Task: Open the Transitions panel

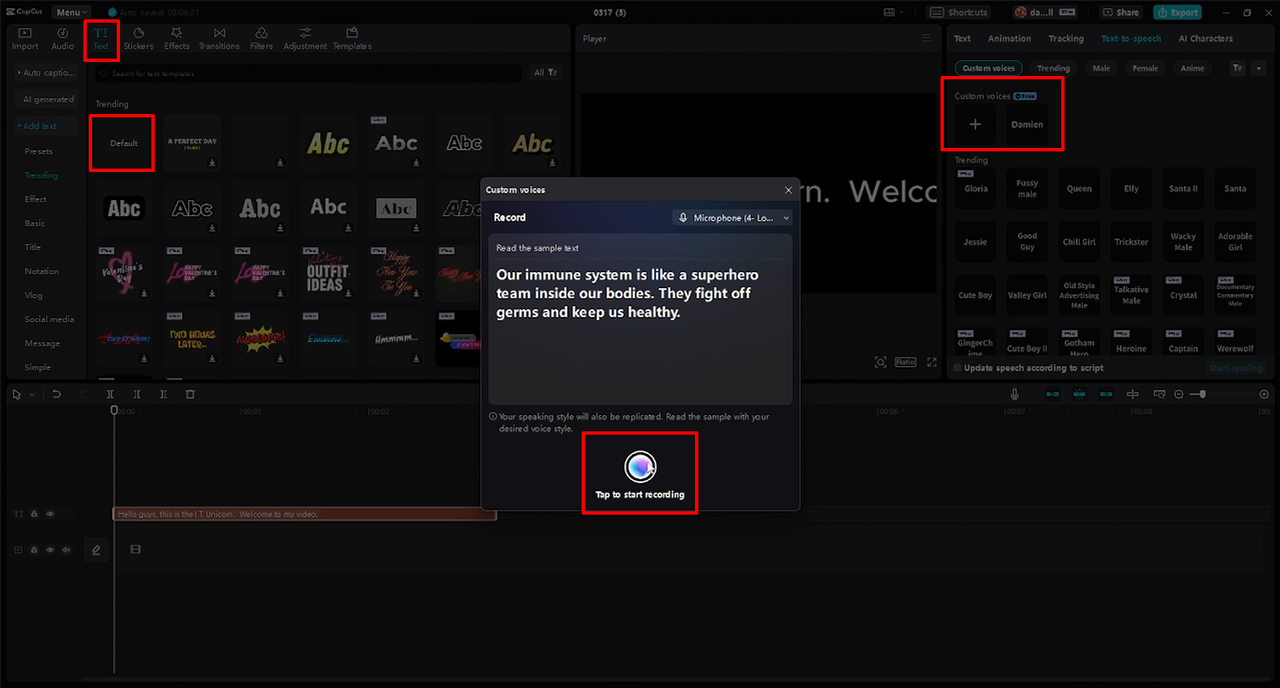Action: pyautogui.click(x=219, y=39)
